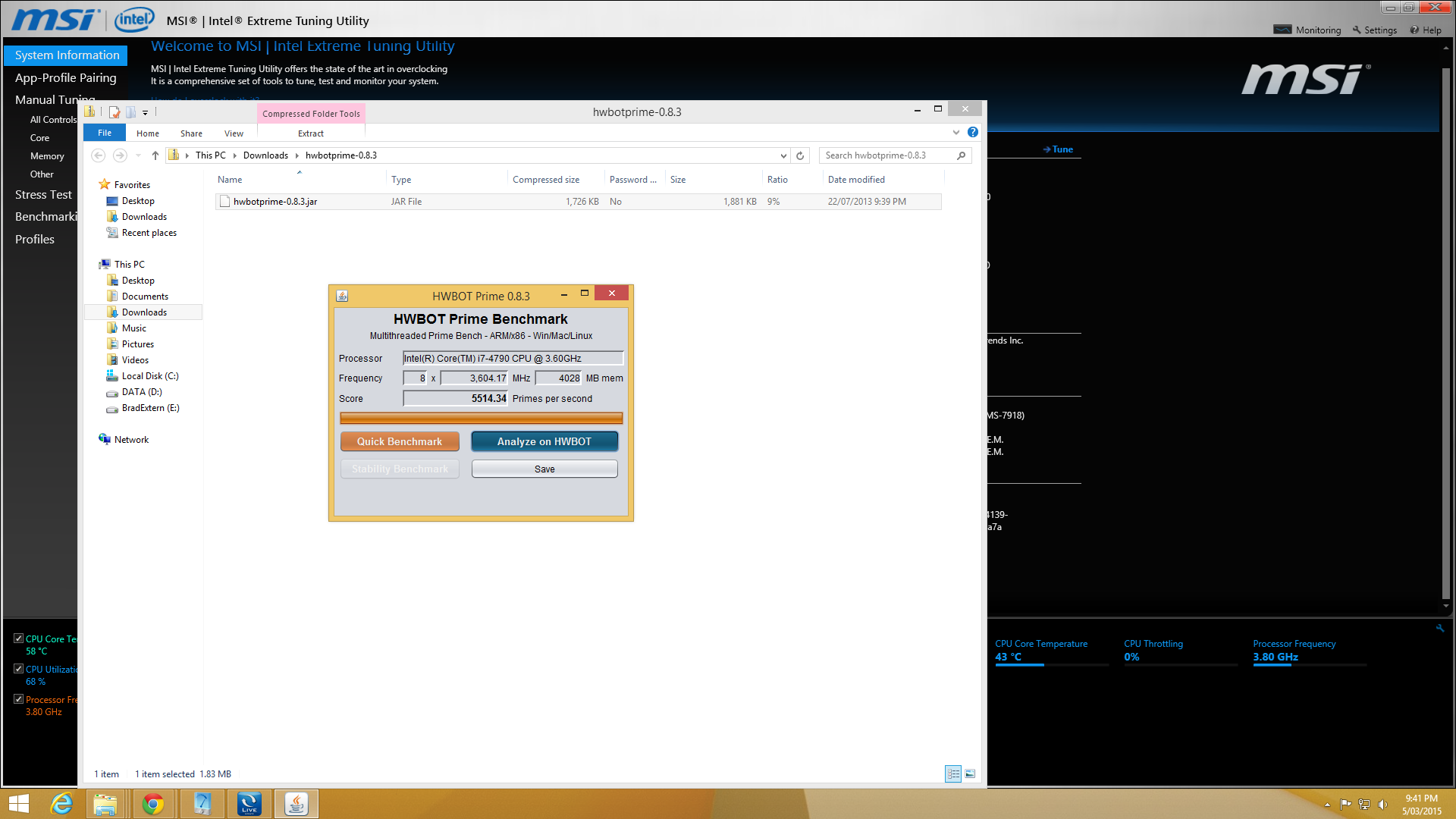1456x819 pixels.
Task: Click the Properties icon in Explorer quick access toolbar
Action: tap(115, 112)
